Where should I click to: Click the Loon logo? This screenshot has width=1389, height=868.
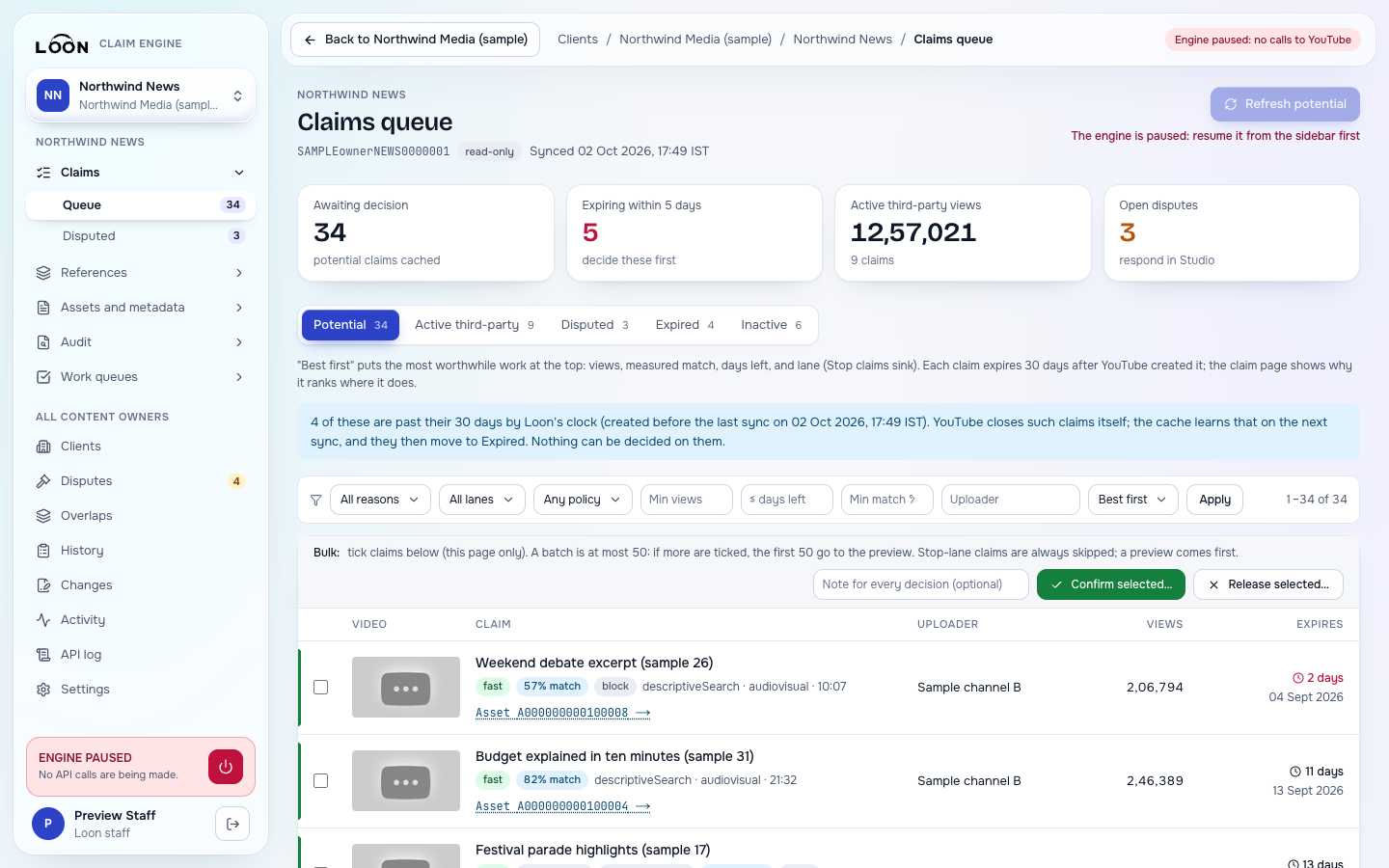click(62, 44)
